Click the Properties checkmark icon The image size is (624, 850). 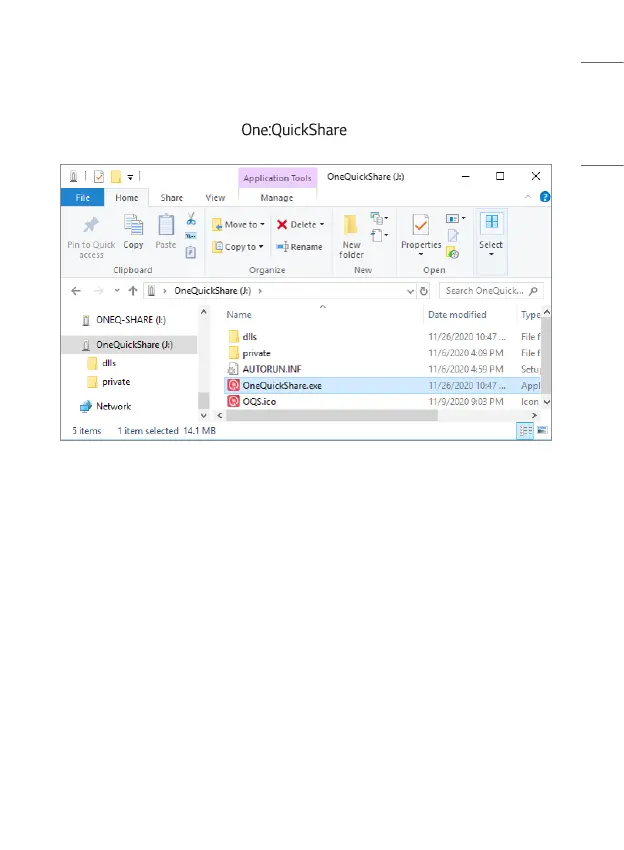pos(421,225)
